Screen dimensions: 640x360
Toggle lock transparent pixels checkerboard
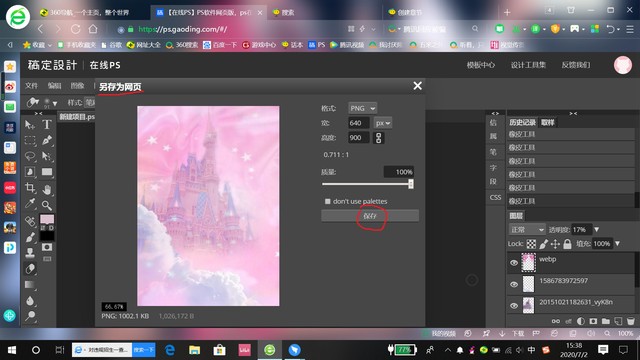[x=531, y=244]
